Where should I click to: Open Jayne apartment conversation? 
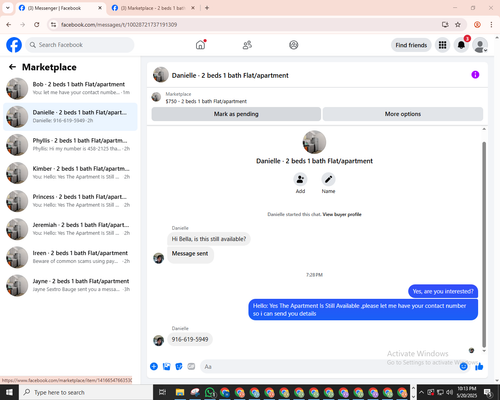tap(70, 285)
